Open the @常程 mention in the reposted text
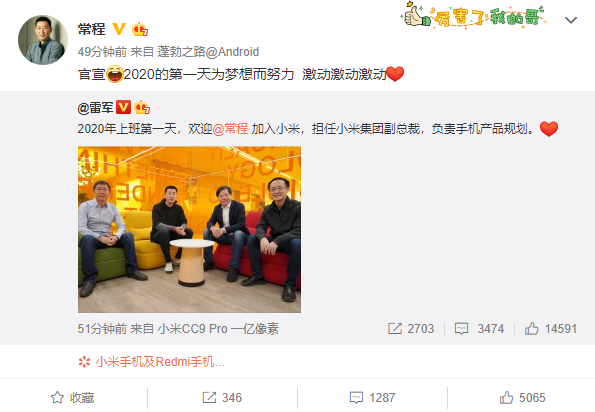Viewport: 595px width, 412px height. [x=230, y=129]
